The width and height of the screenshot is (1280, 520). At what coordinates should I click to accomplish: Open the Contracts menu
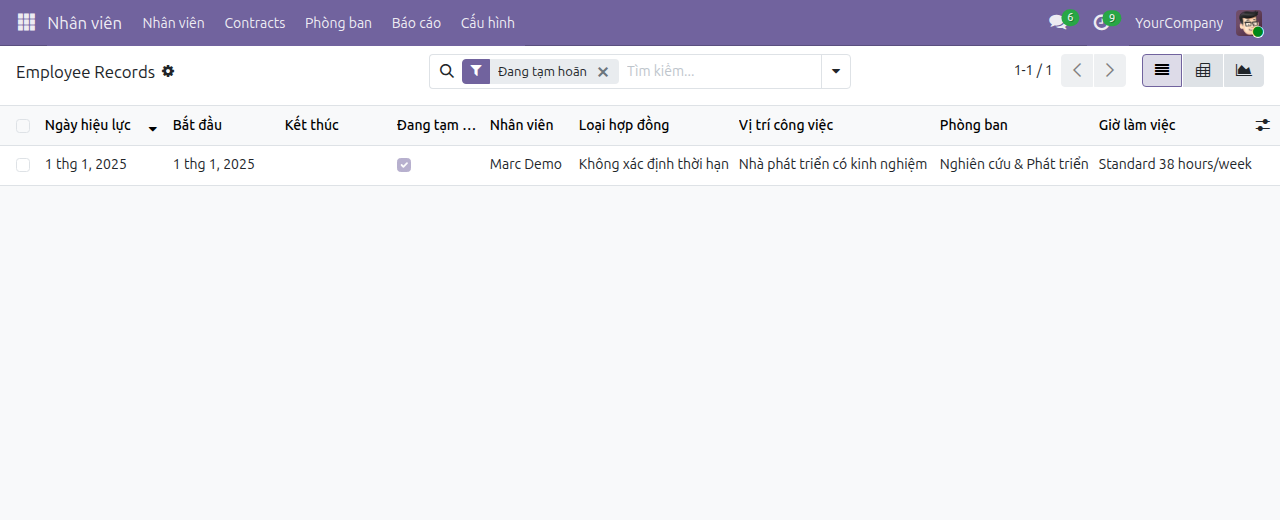255,22
